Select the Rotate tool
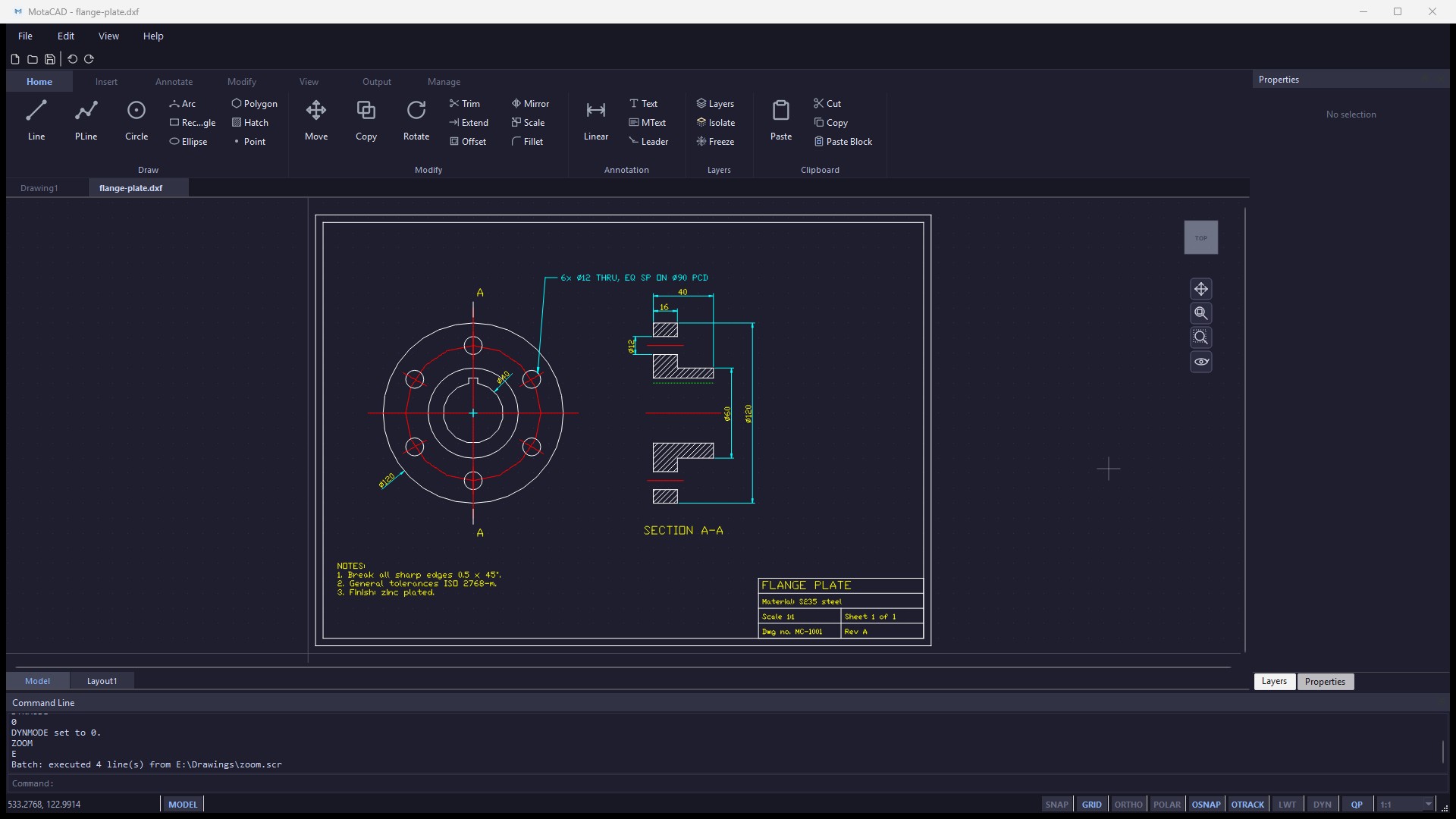The image size is (1456, 819). (416, 121)
